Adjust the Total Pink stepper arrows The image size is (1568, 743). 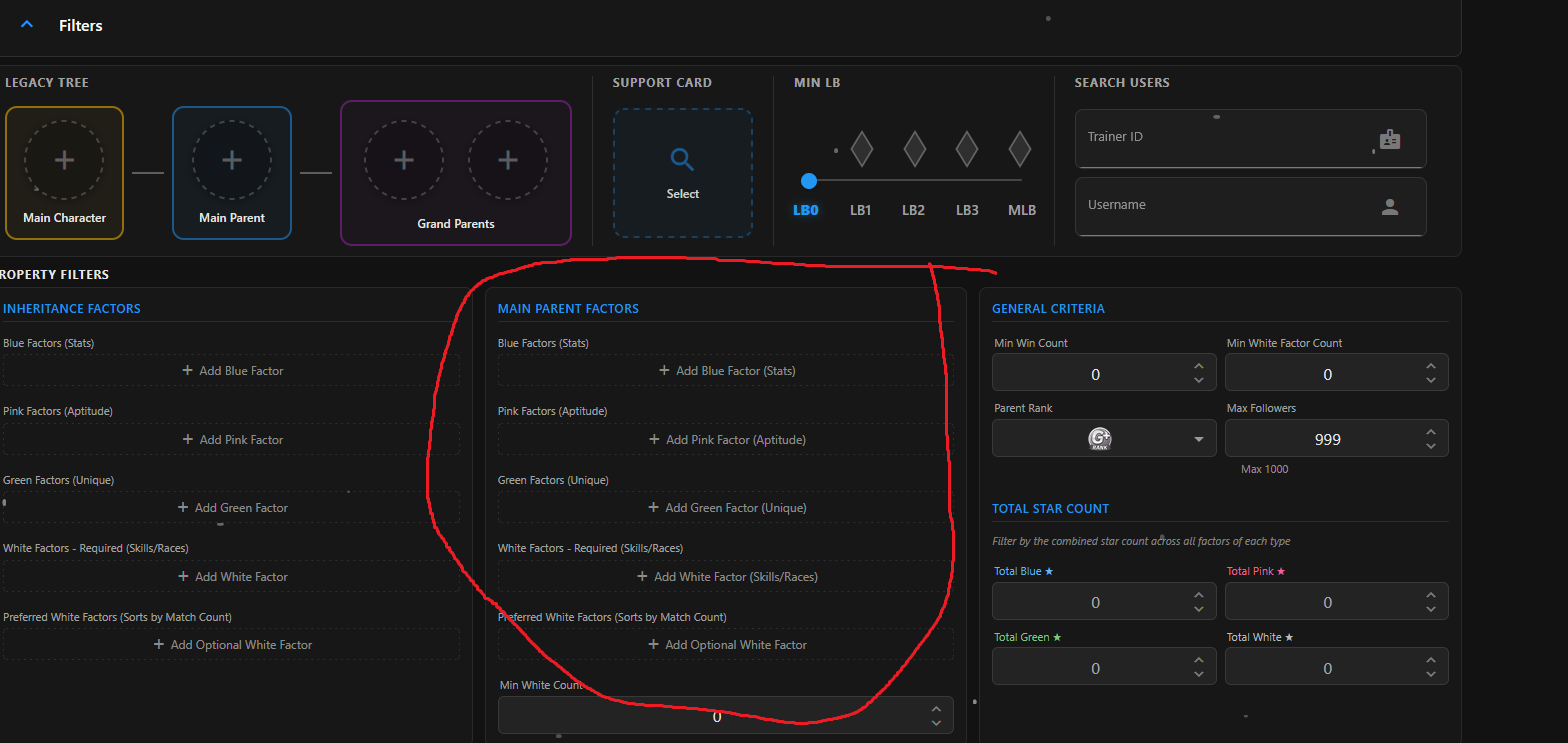[1431, 602]
